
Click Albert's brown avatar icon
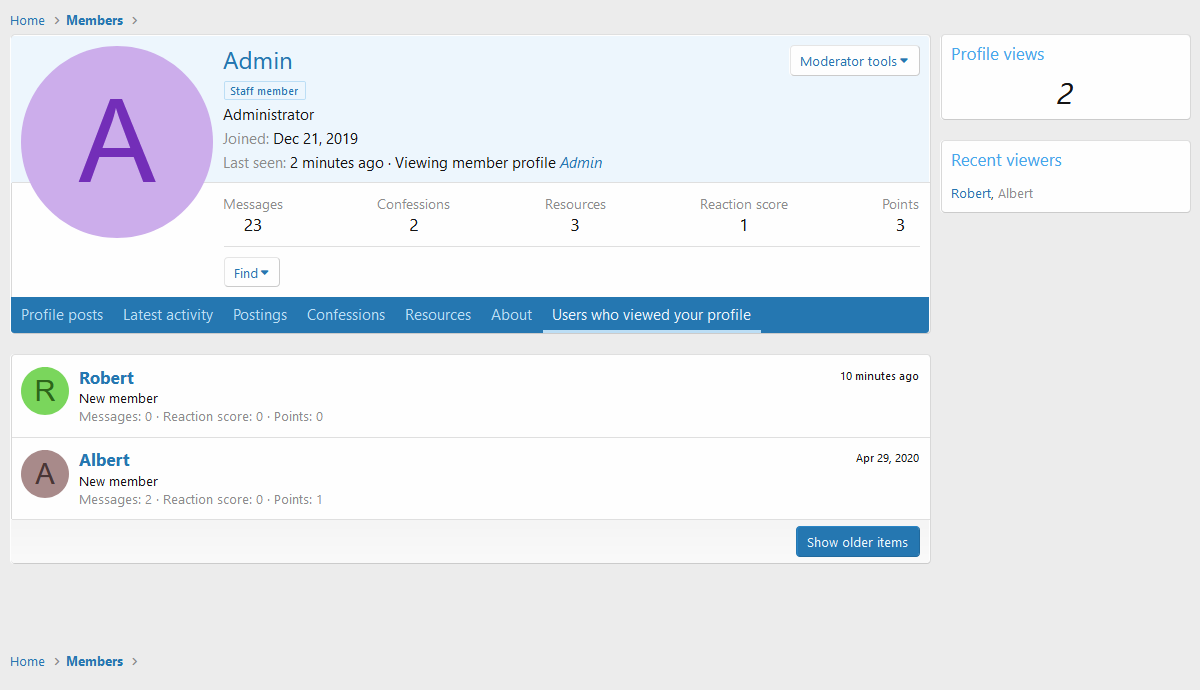point(45,473)
